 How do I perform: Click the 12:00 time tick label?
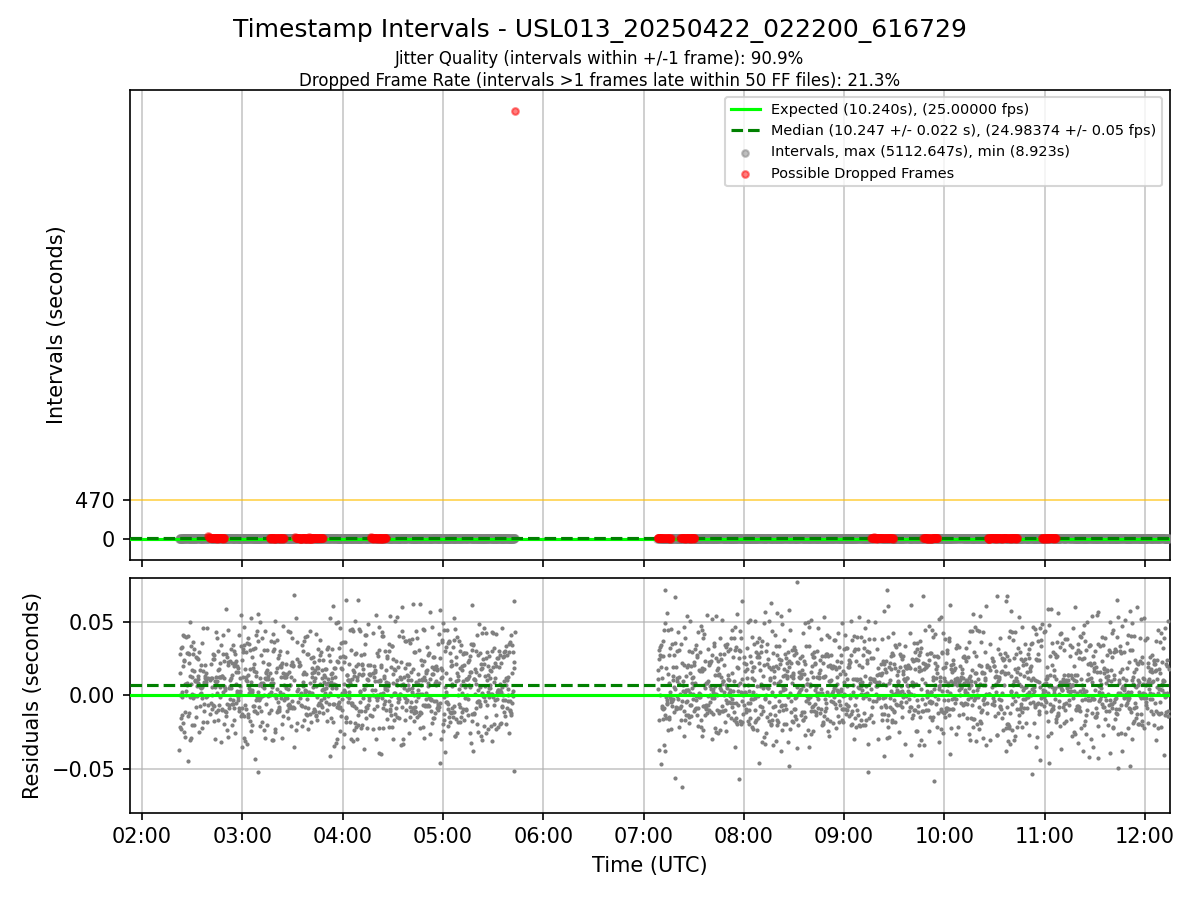(1145, 835)
